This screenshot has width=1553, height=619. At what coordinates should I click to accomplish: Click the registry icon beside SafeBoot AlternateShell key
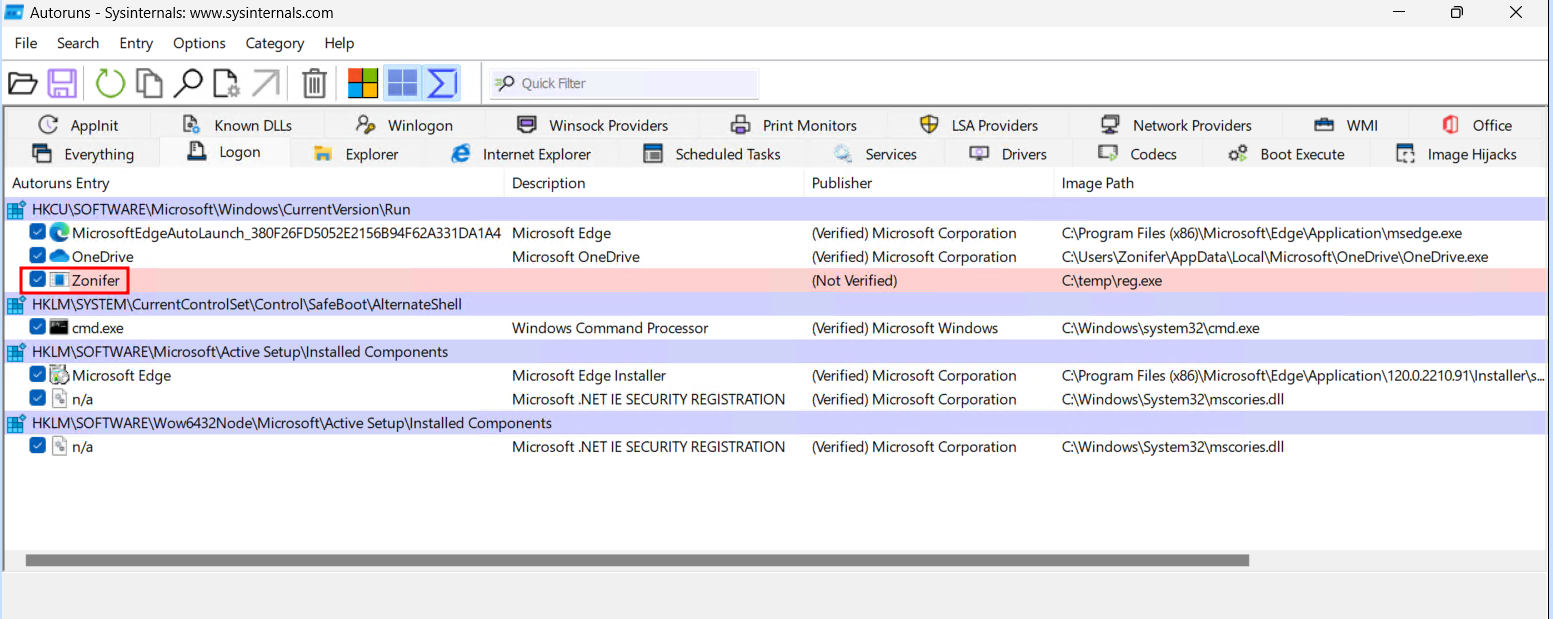17,304
